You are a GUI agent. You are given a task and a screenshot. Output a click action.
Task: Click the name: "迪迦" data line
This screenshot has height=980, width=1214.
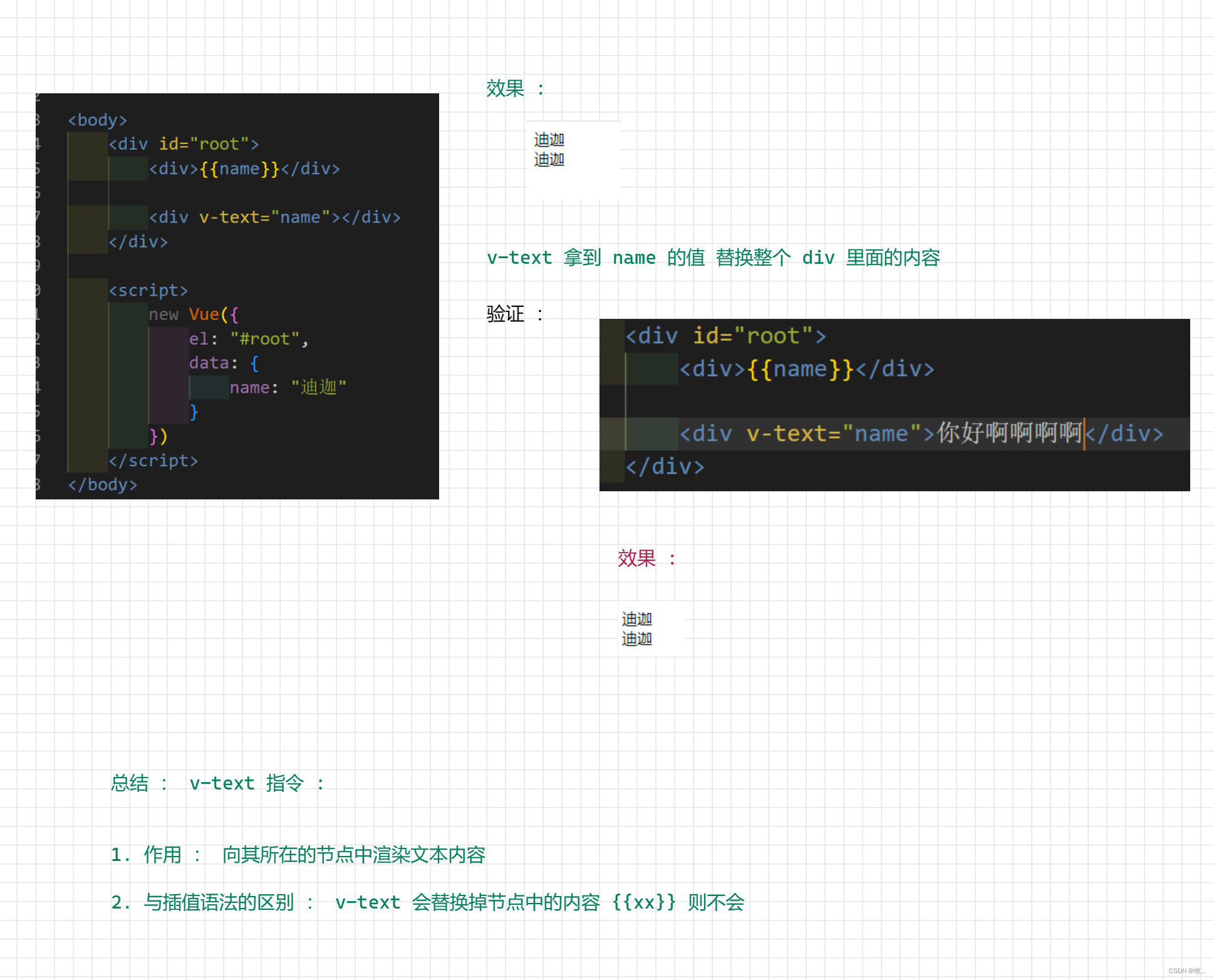[x=287, y=388]
